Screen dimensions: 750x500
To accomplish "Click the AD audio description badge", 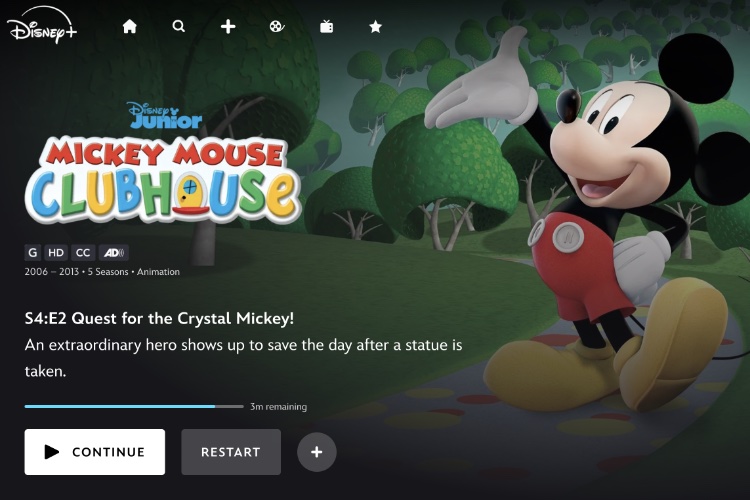I will click(114, 253).
